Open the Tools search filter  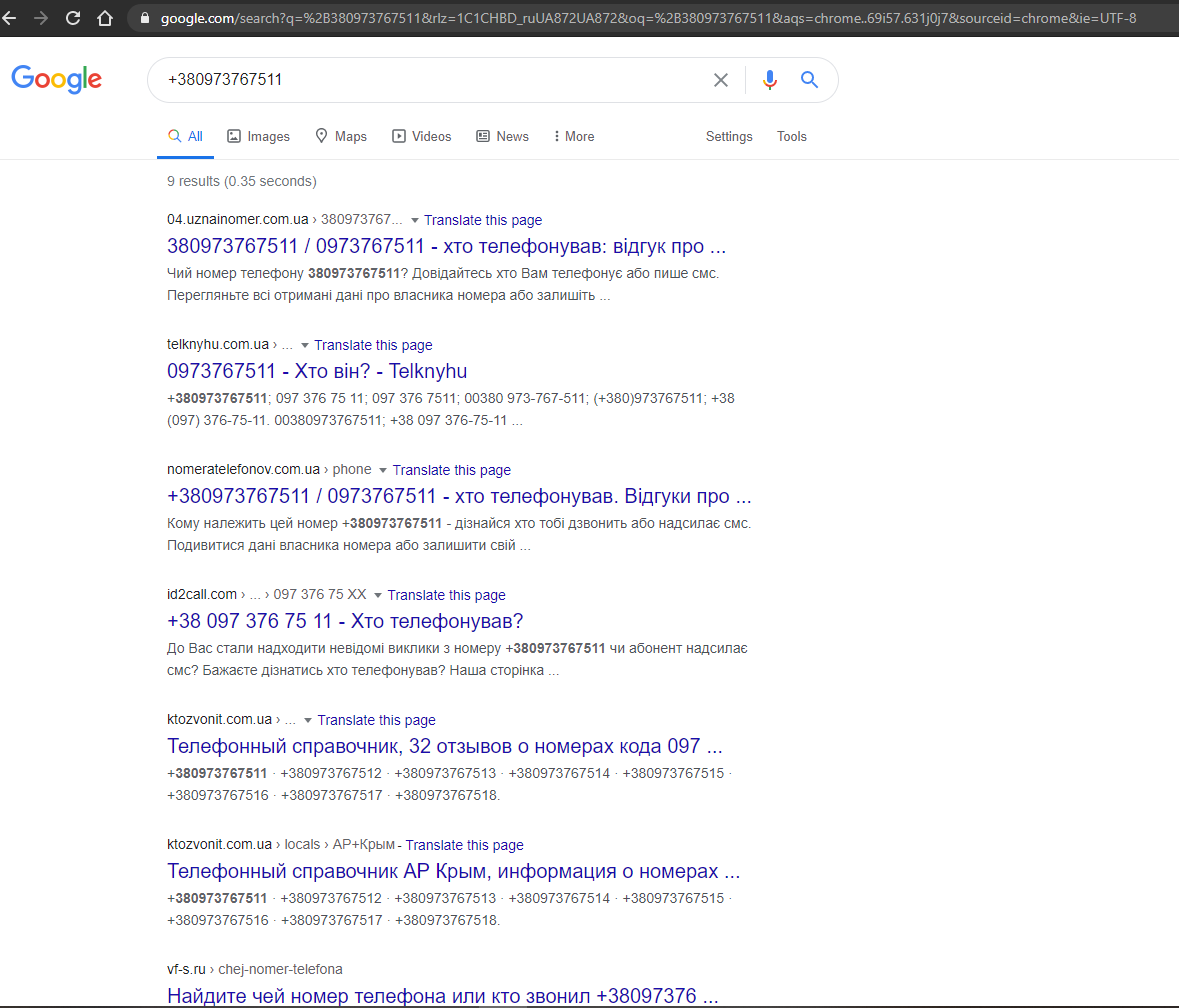click(791, 136)
